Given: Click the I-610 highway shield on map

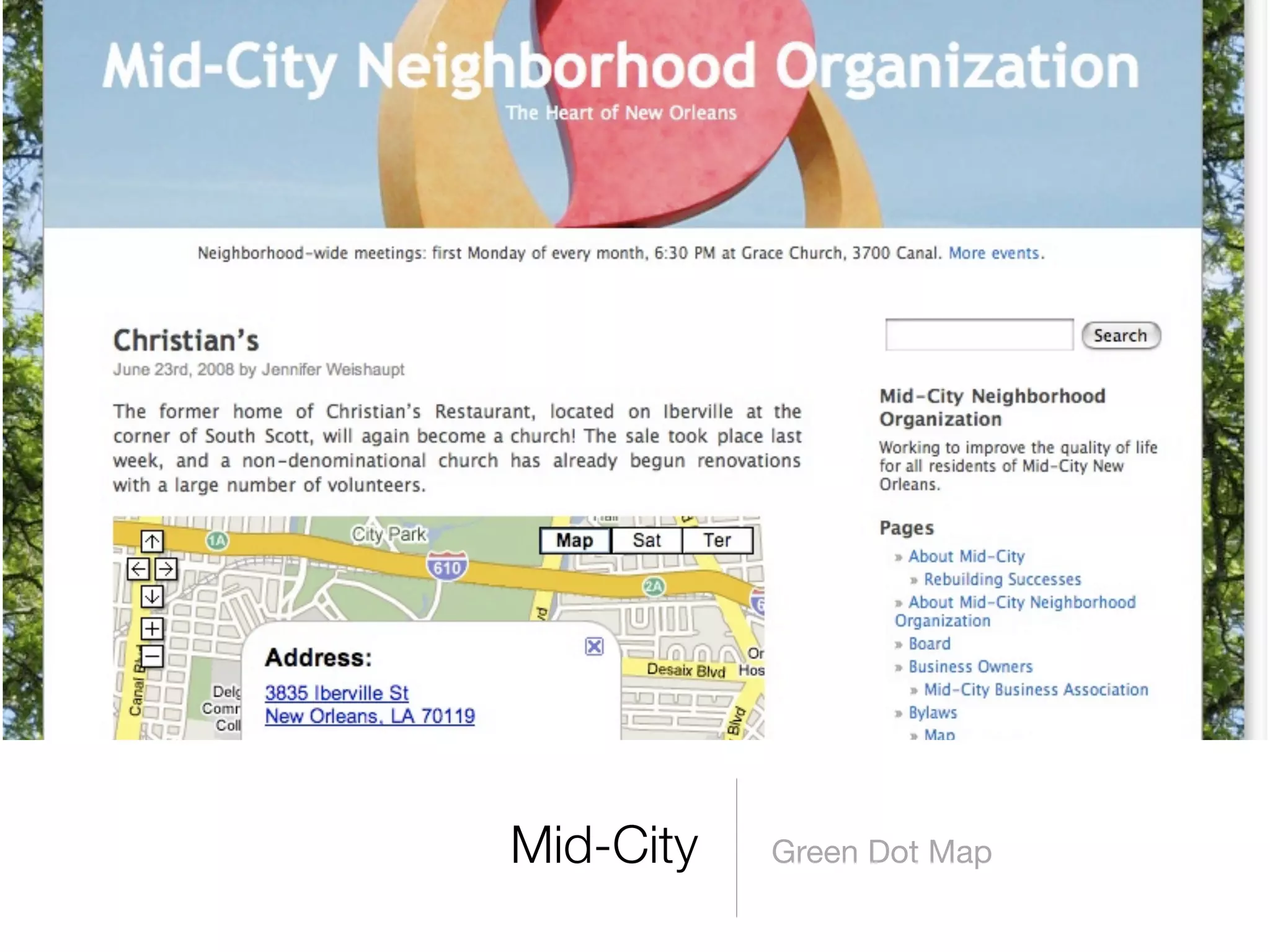Looking at the screenshot, I should coord(446,565).
